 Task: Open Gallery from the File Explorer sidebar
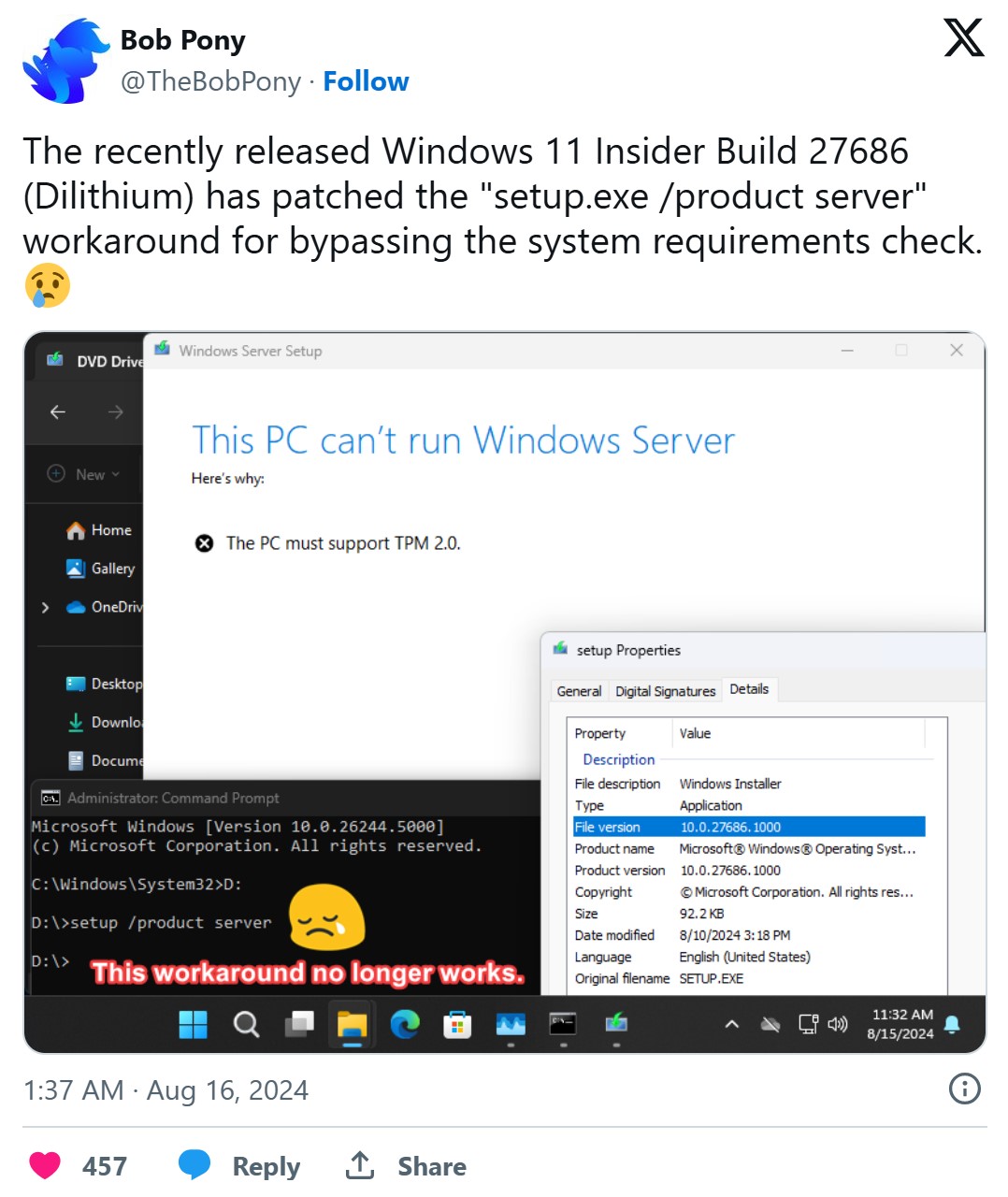[x=114, y=569]
